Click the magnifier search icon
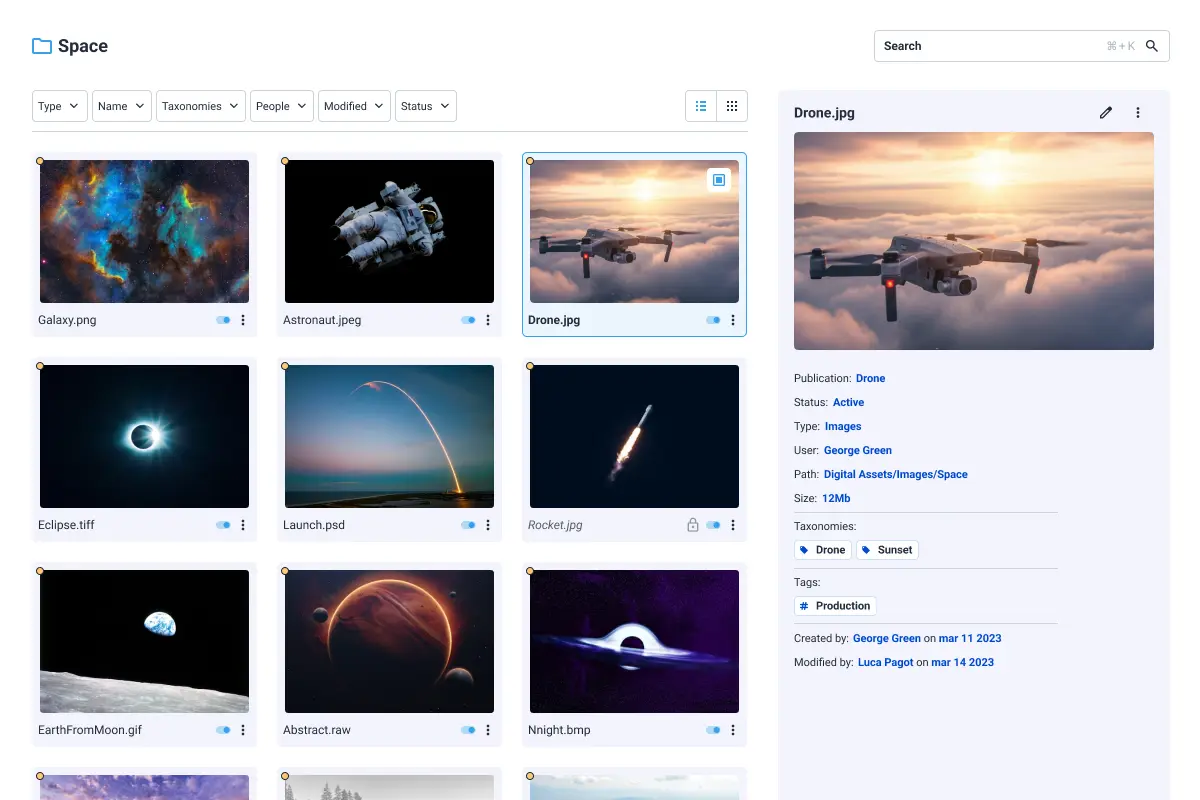This screenshot has height=800, width=1200. tap(1152, 46)
